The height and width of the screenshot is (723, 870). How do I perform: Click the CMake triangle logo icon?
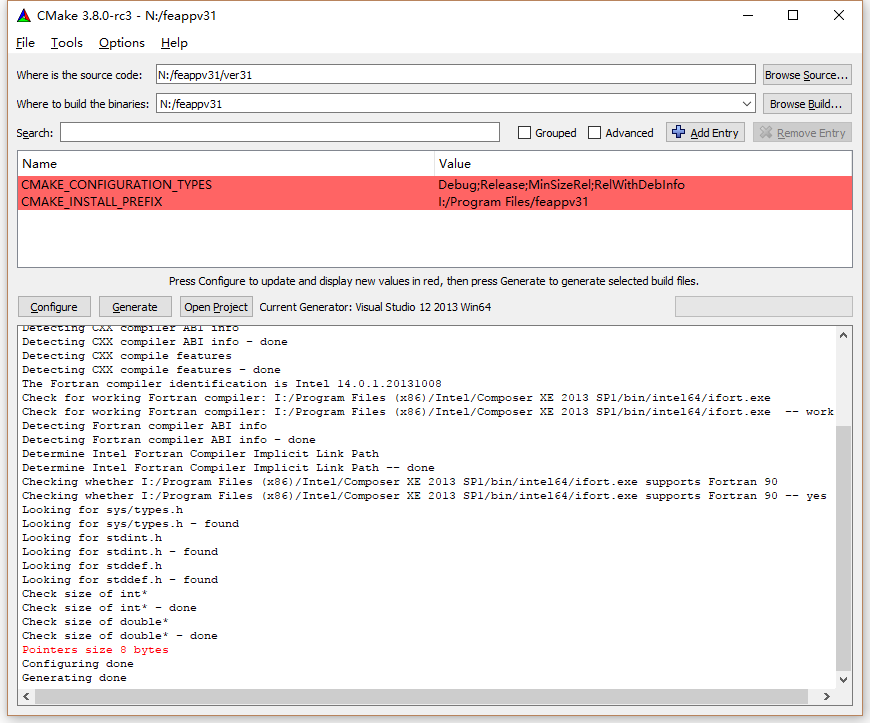(x=24, y=16)
